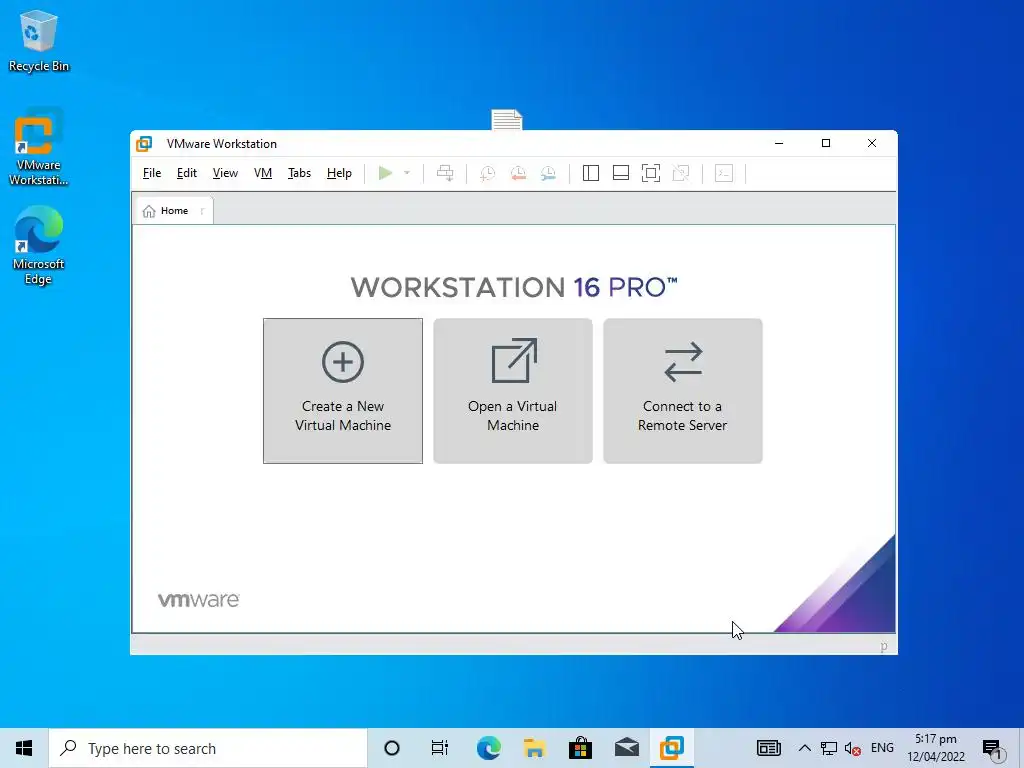1024x768 pixels.
Task: Show hidden system tray icons
Action: pos(805,748)
